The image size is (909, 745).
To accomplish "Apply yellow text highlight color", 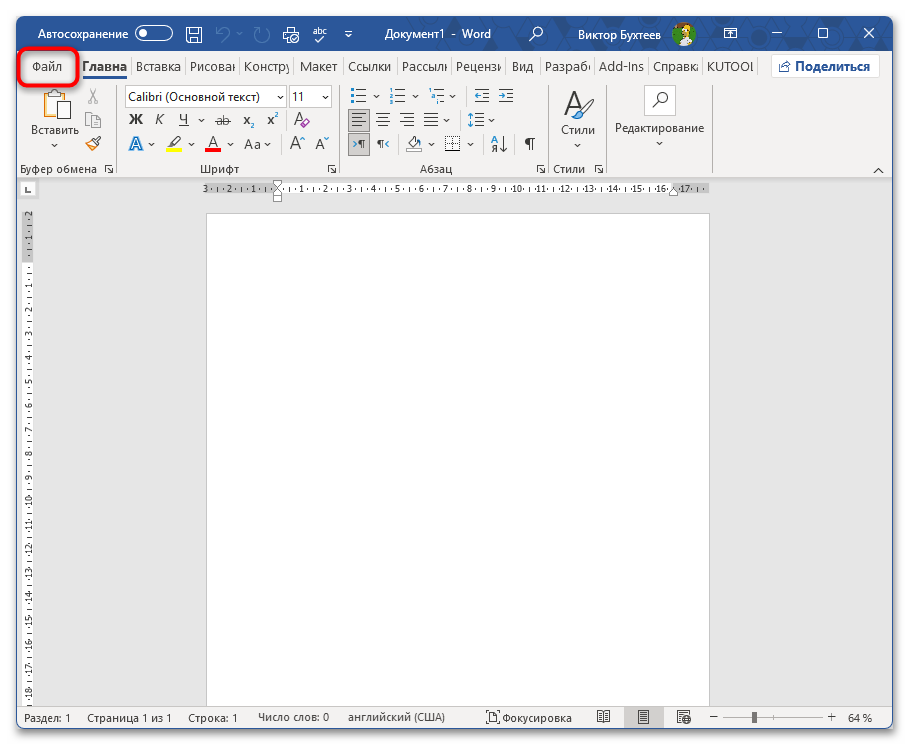I will 172,144.
